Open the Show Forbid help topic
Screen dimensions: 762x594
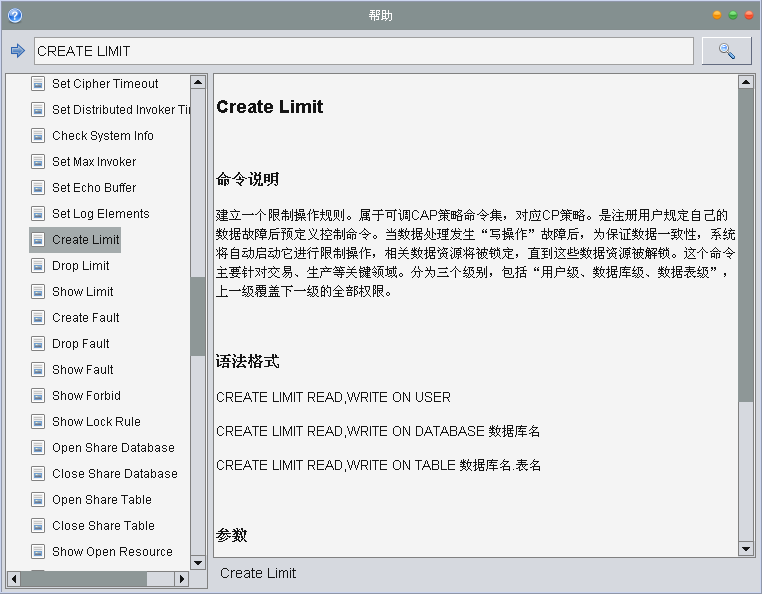click(87, 396)
